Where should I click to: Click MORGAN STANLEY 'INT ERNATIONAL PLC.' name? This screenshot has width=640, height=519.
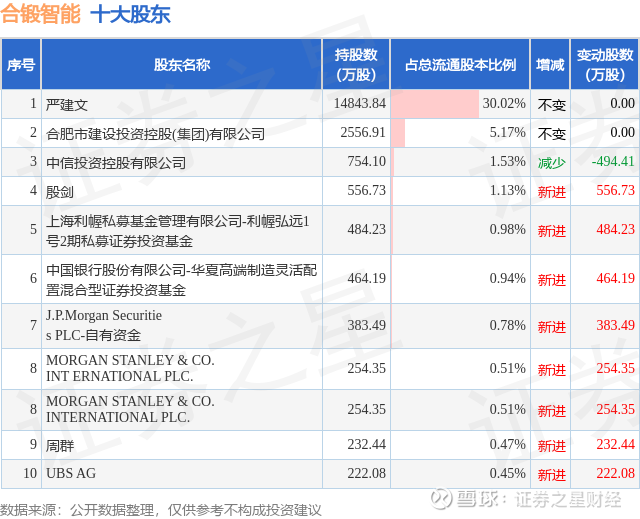(x=130, y=368)
